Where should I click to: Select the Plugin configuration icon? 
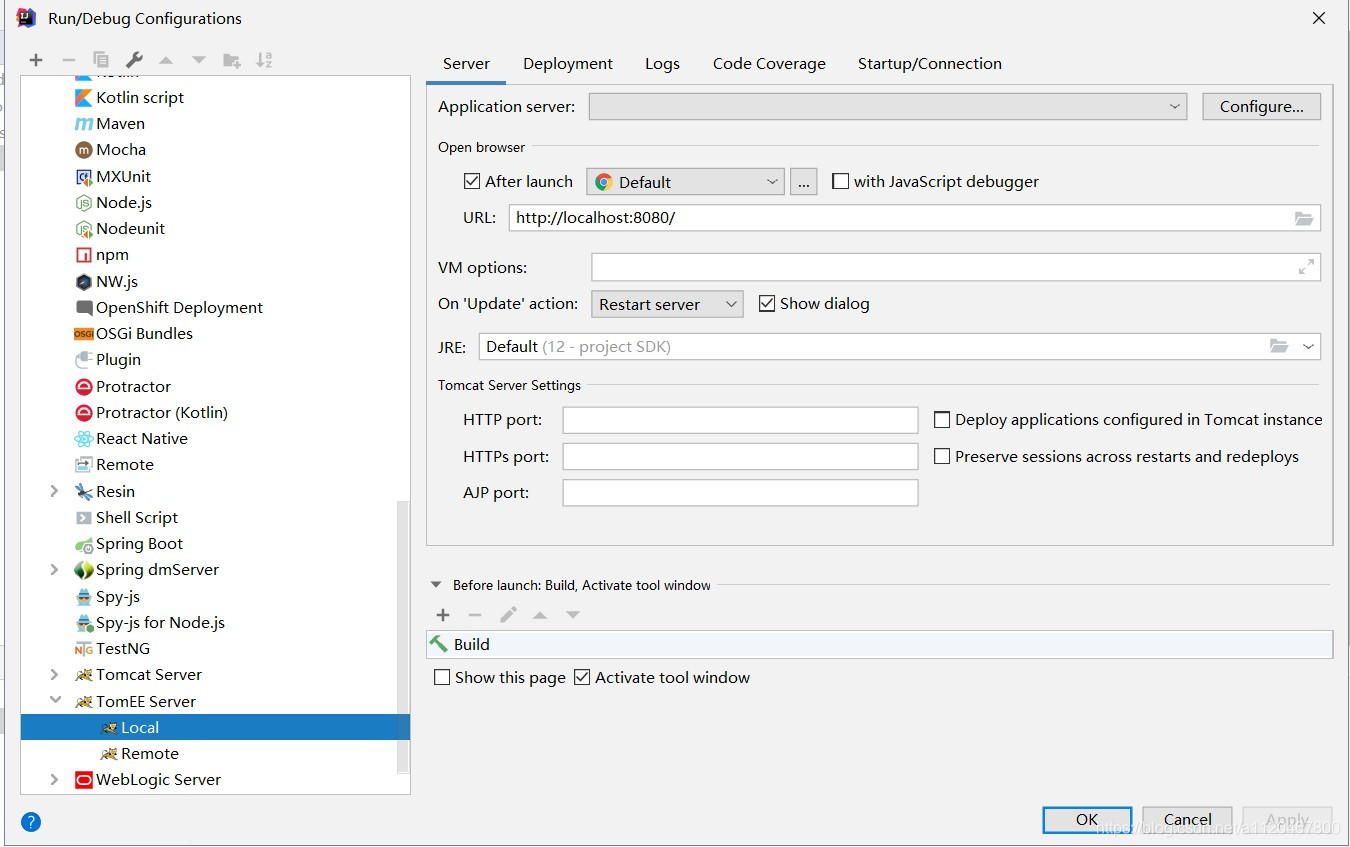point(84,360)
